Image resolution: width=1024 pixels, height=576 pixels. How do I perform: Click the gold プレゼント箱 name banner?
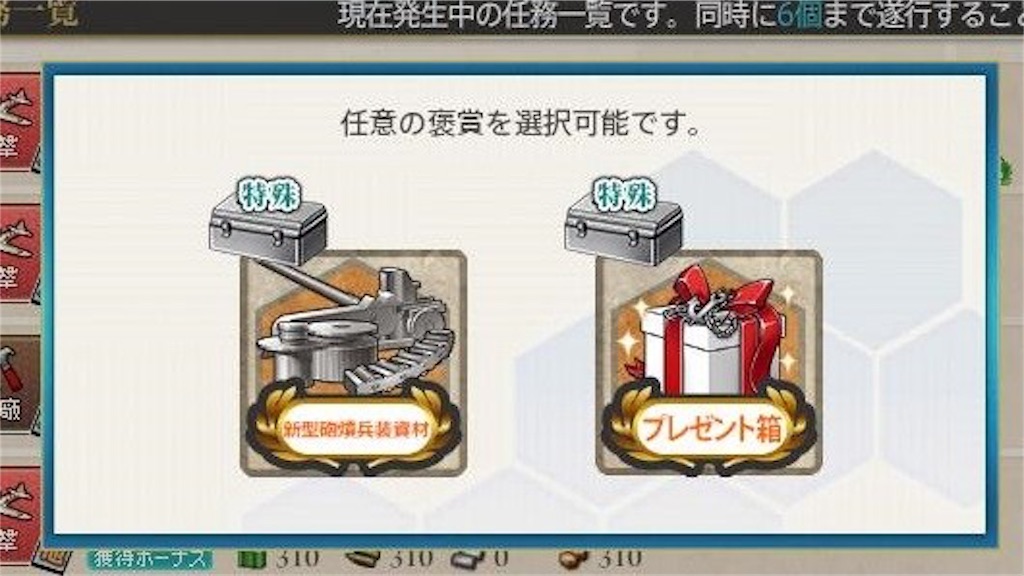(709, 428)
